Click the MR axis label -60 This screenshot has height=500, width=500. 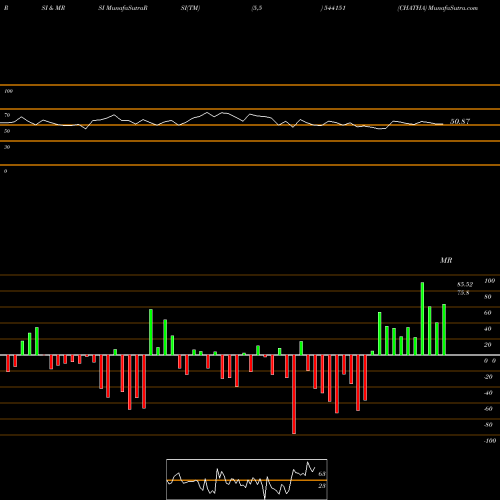tap(488, 409)
